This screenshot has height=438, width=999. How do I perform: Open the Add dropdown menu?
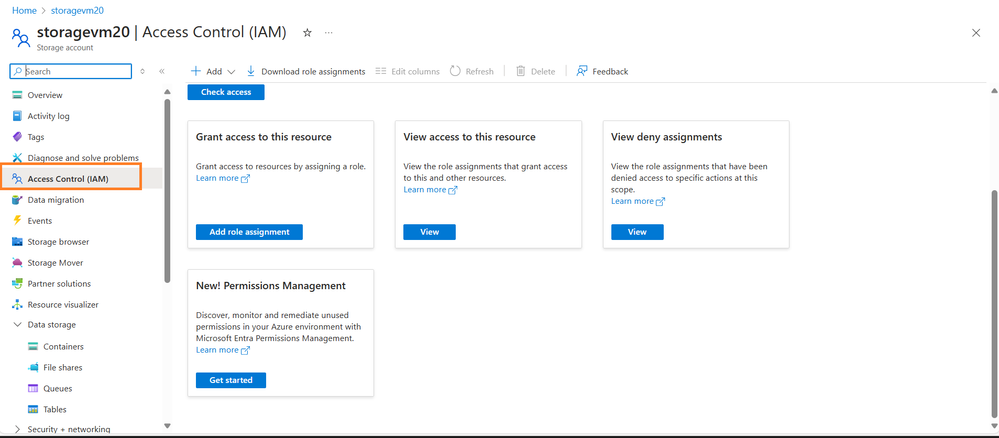213,71
